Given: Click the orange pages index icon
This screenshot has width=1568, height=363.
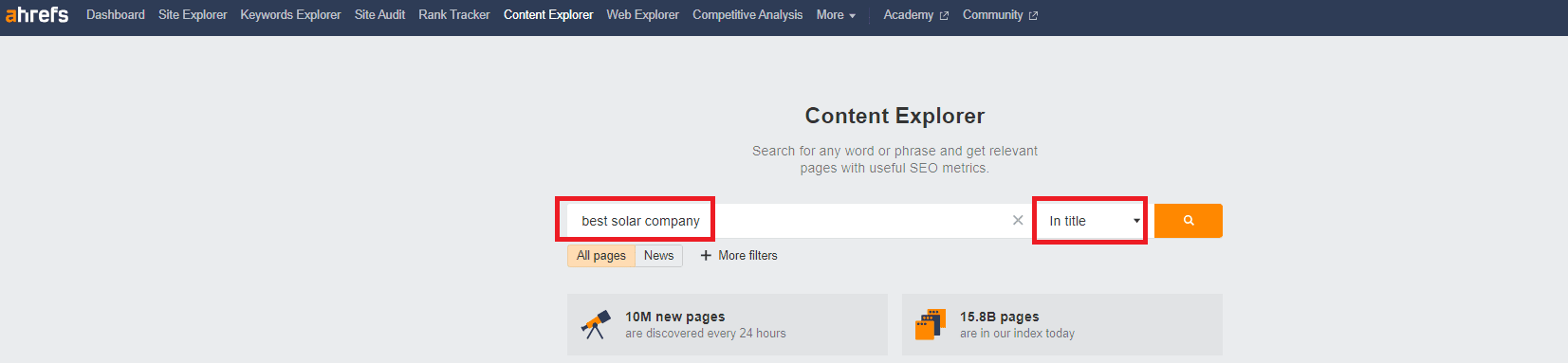Looking at the screenshot, I should tap(931, 324).
